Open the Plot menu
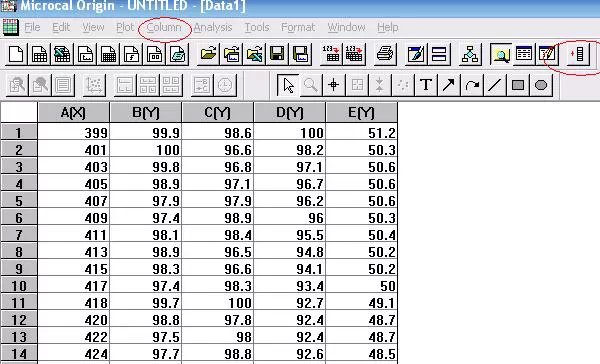The image size is (600, 364). pyautogui.click(x=125, y=28)
